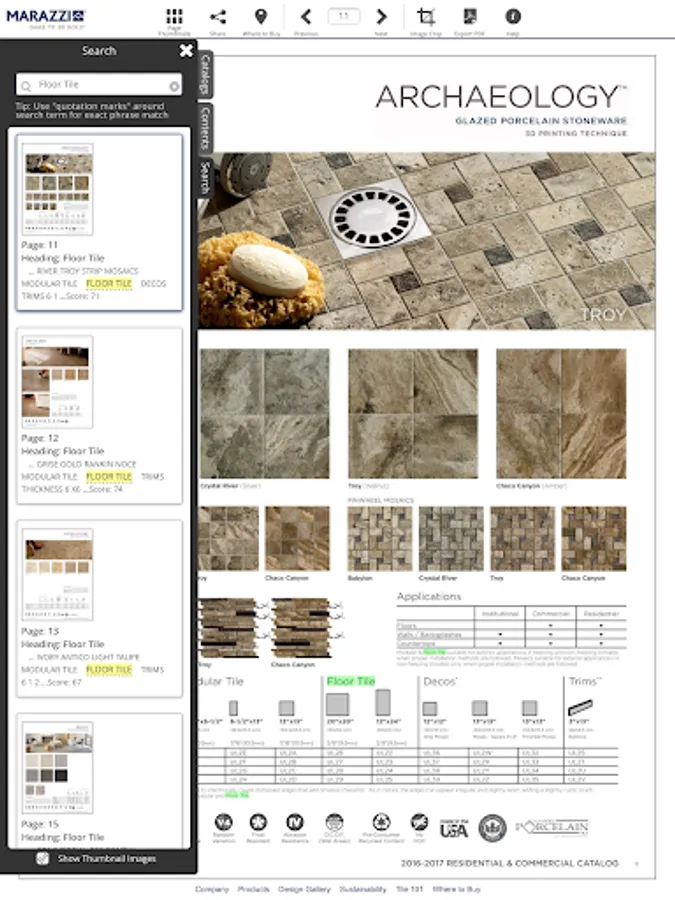The width and height of the screenshot is (675, 900).
Task: Go to previous page arrow
Action: pyautogui.click(x=306, y=17)
